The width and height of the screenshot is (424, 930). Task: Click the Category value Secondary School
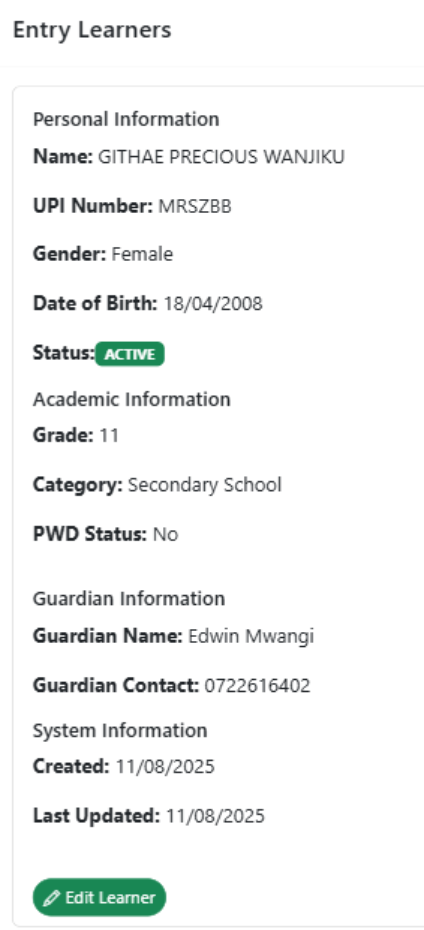click(x=205, y=485)
